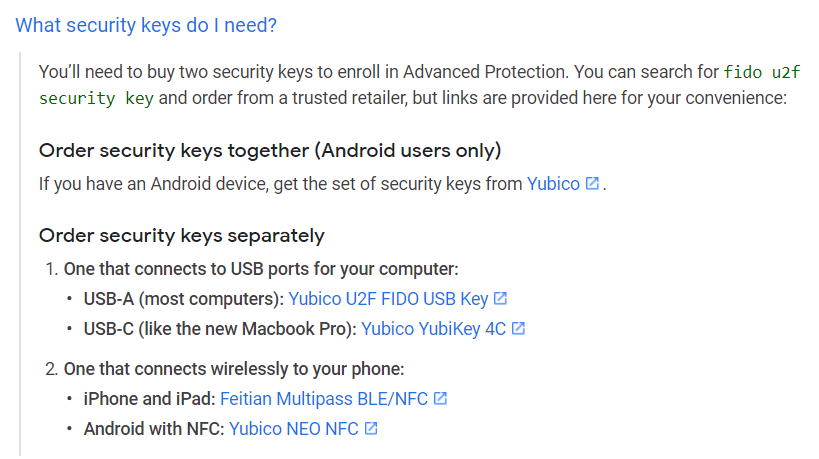Click external-link icon after Yubico U2F FIDO USB Key

(500, 298)
